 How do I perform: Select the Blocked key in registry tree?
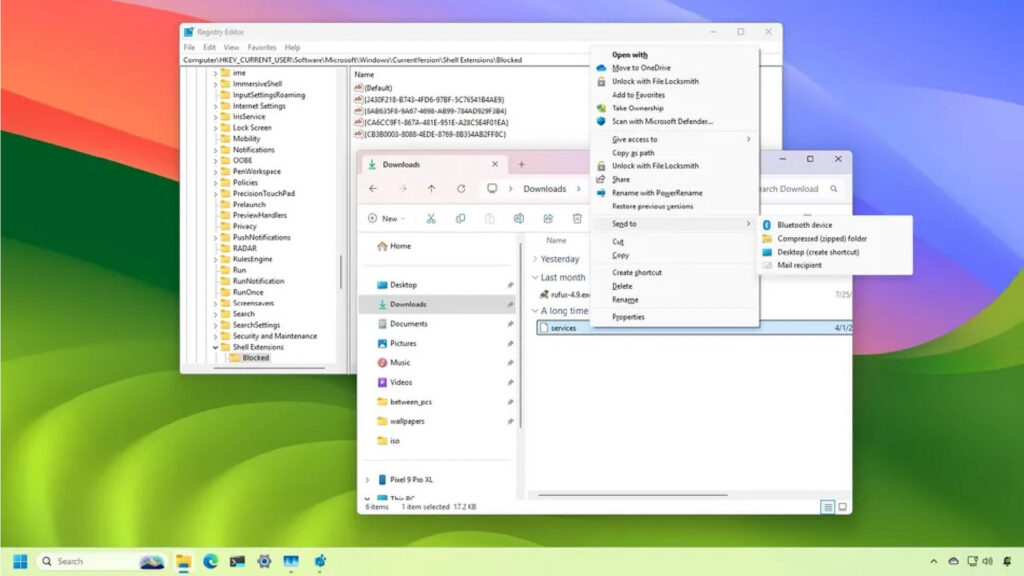[x=255, y=357]
